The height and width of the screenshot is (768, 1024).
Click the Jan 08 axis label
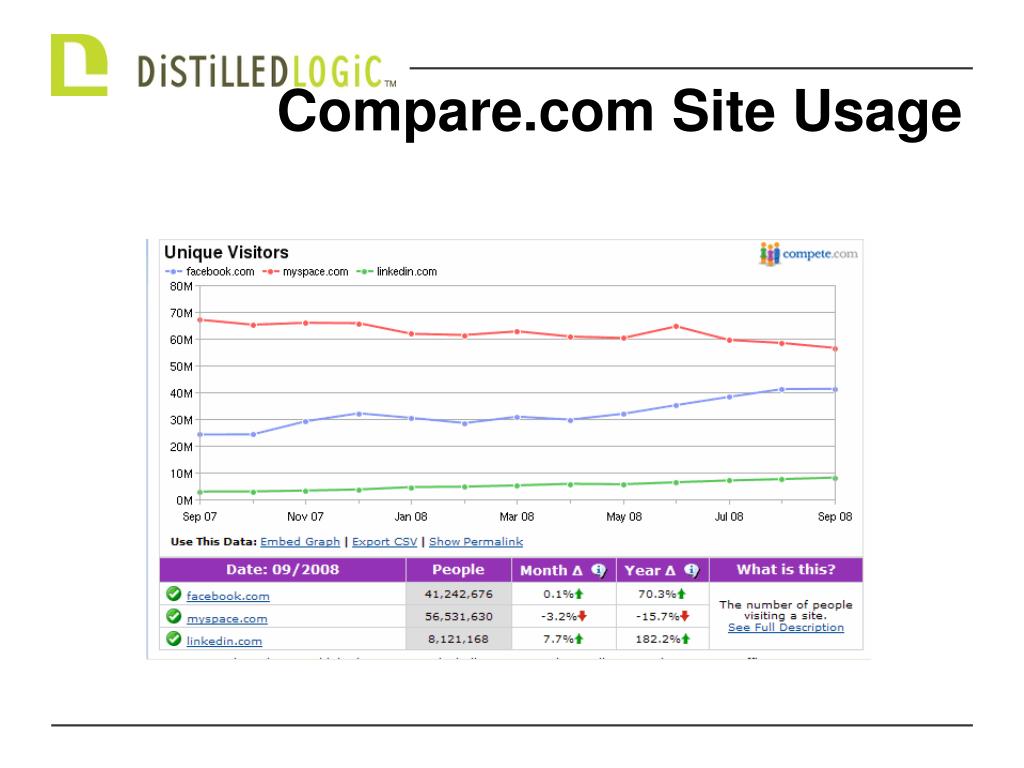coord(411,517)
